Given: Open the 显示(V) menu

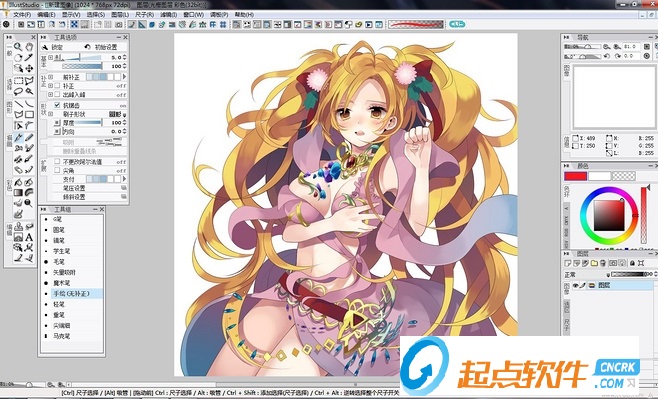Looking at the screenshot, I should tap(71, 15).
